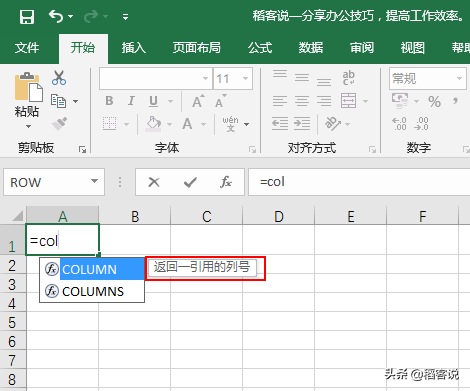
Task: Apply the Fill Color paint bucket
Action: 154,124
